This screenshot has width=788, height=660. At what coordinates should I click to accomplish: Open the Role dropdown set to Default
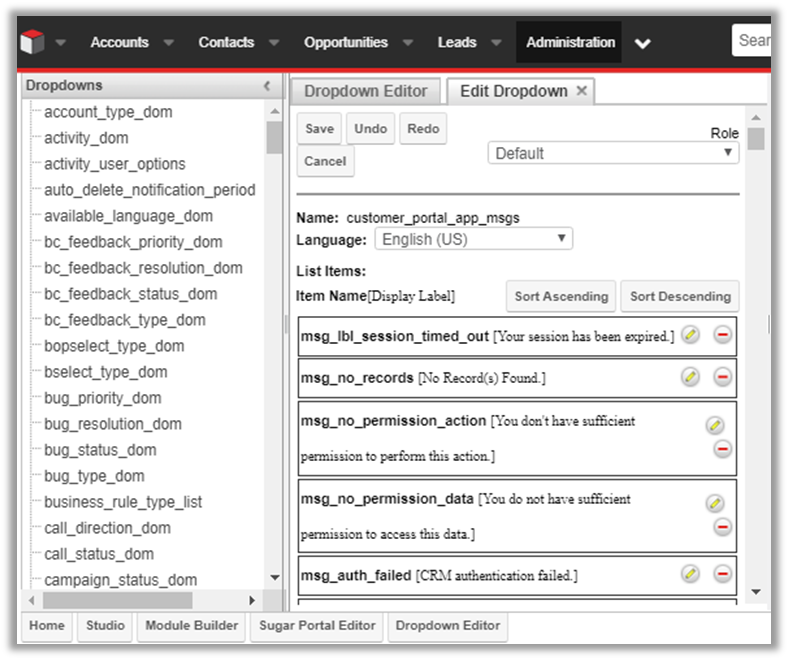click(x=613, y=153)
